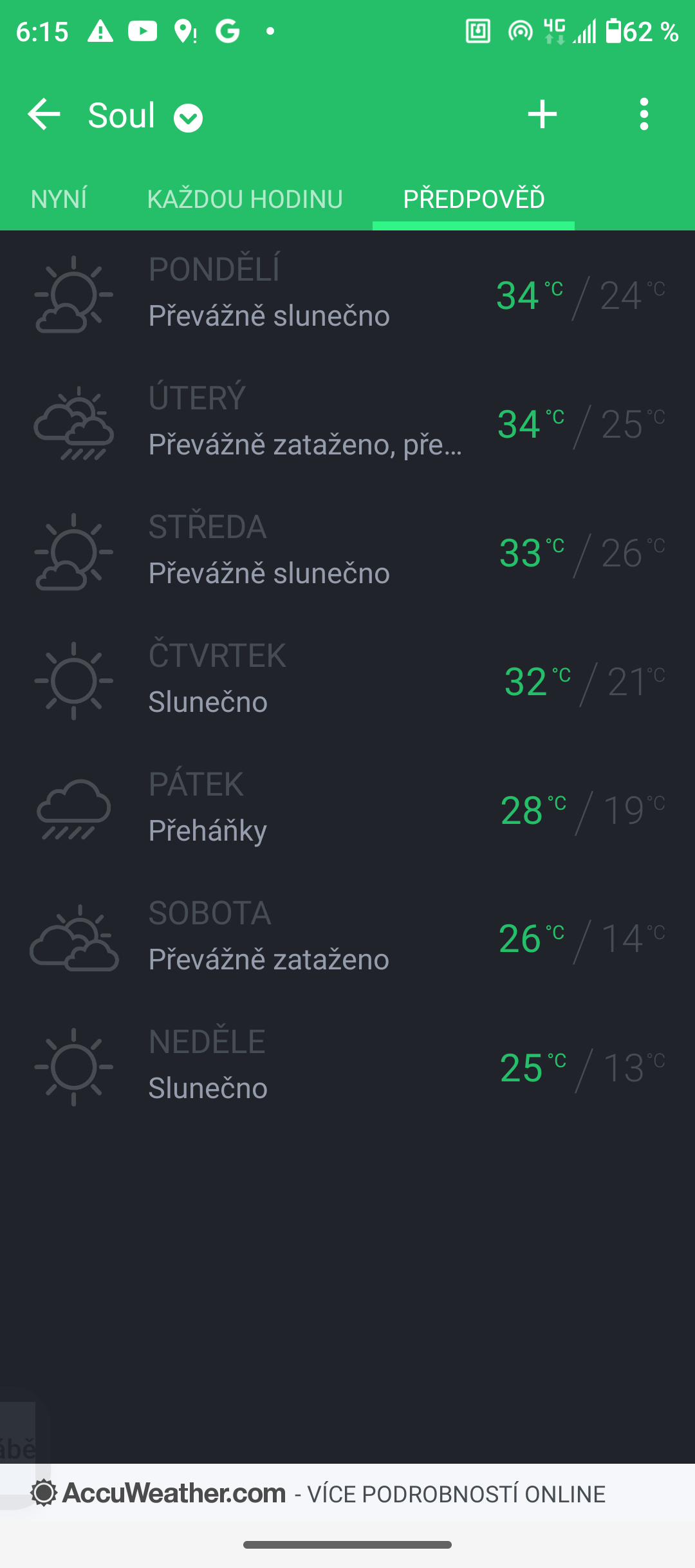Open the three-dot overflow menu
This screenshot has width=695, height=1568.
pos(644,115)
